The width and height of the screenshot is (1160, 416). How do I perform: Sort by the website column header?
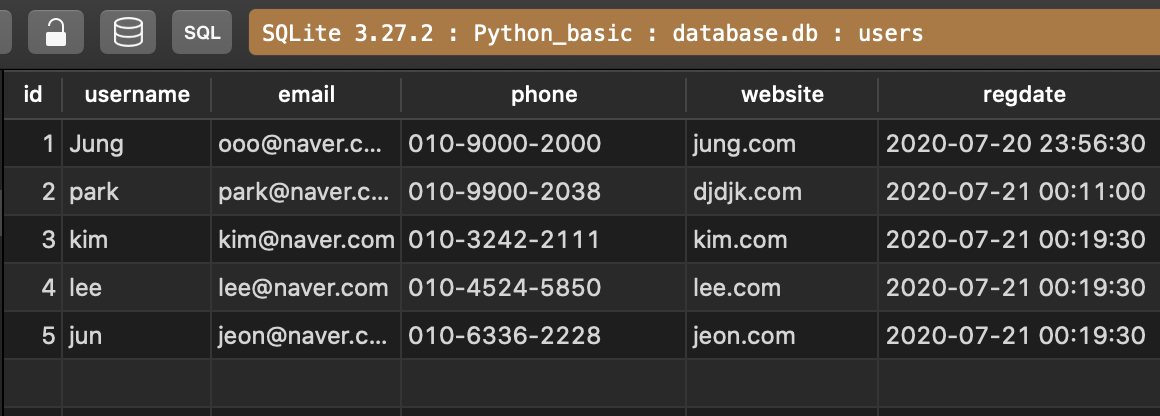click(782, 95)
